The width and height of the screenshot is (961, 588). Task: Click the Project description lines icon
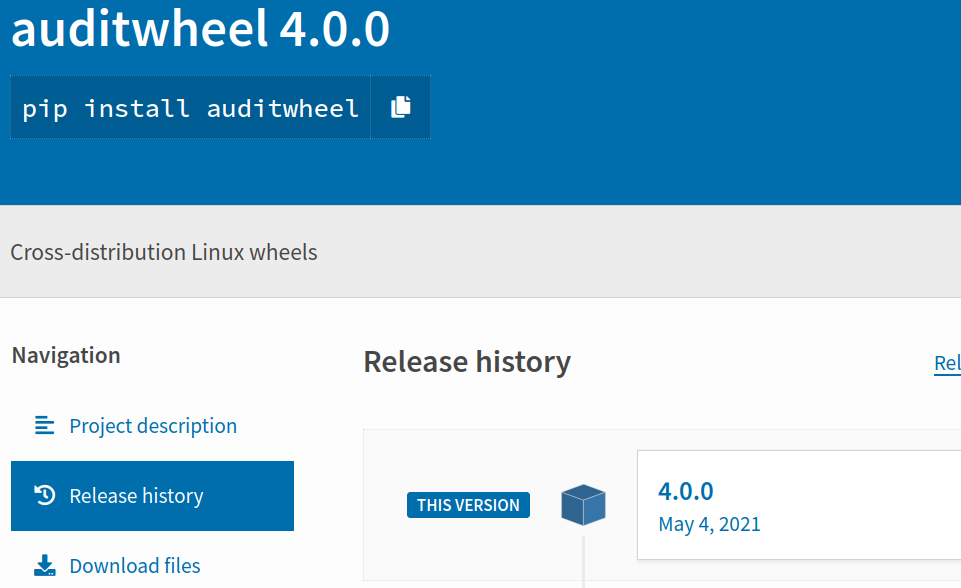coord(44,426)
